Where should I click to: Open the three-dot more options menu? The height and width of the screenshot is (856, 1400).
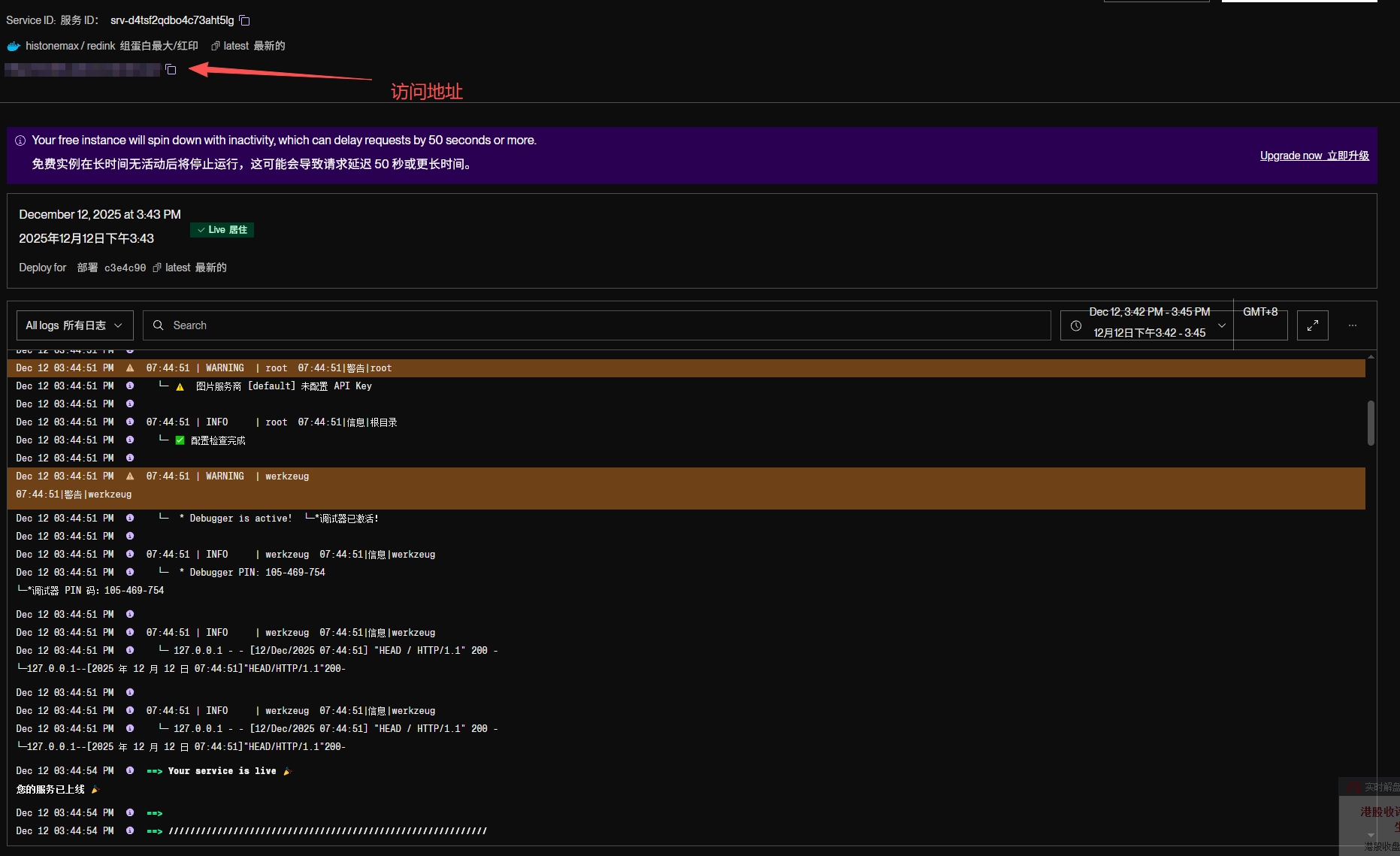click(1352, 325)
